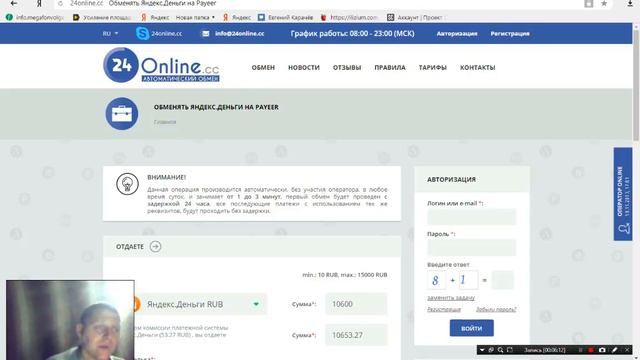Click the 'График работы: 08:00 - 23:00 (МСК)' text
This screenshot has height=360, width=640.
352,33
